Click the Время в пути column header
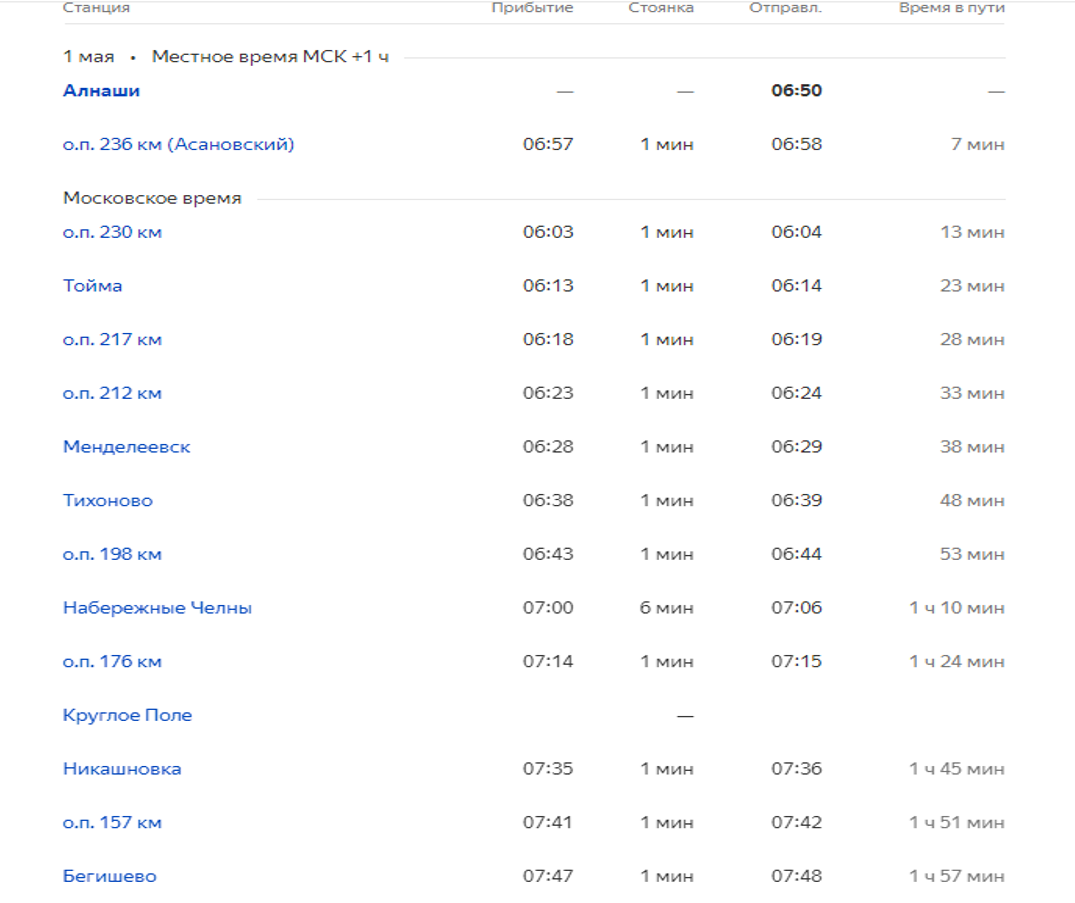The width and height of the screenshot is (1075, 903). pos(951,8)
